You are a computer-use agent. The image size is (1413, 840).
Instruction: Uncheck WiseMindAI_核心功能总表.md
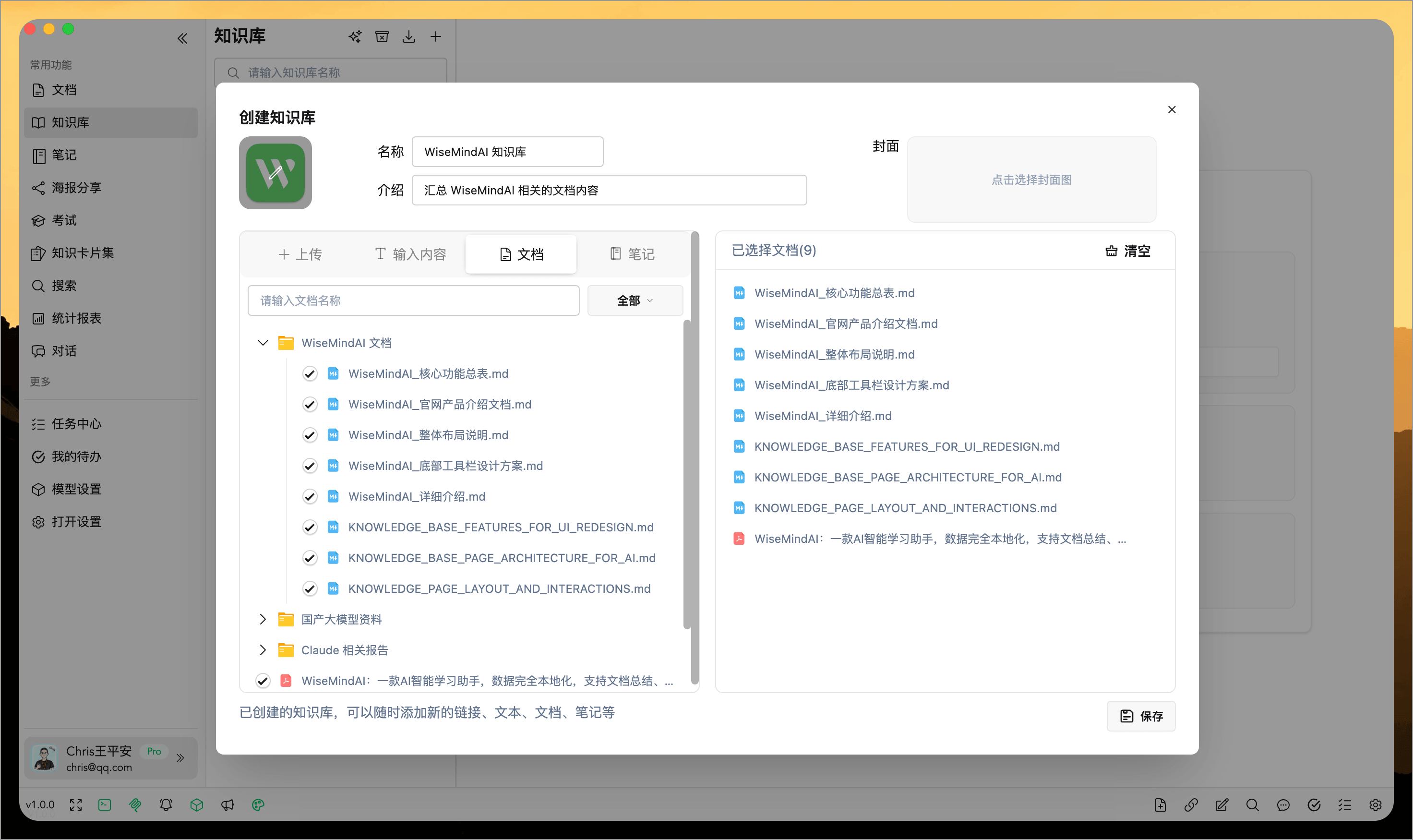(310, 373)
